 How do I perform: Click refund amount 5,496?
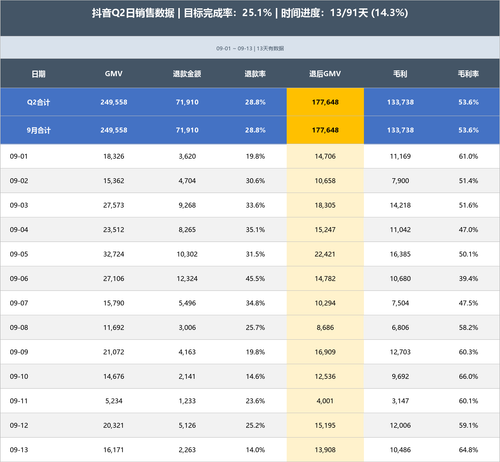[187, 303]
